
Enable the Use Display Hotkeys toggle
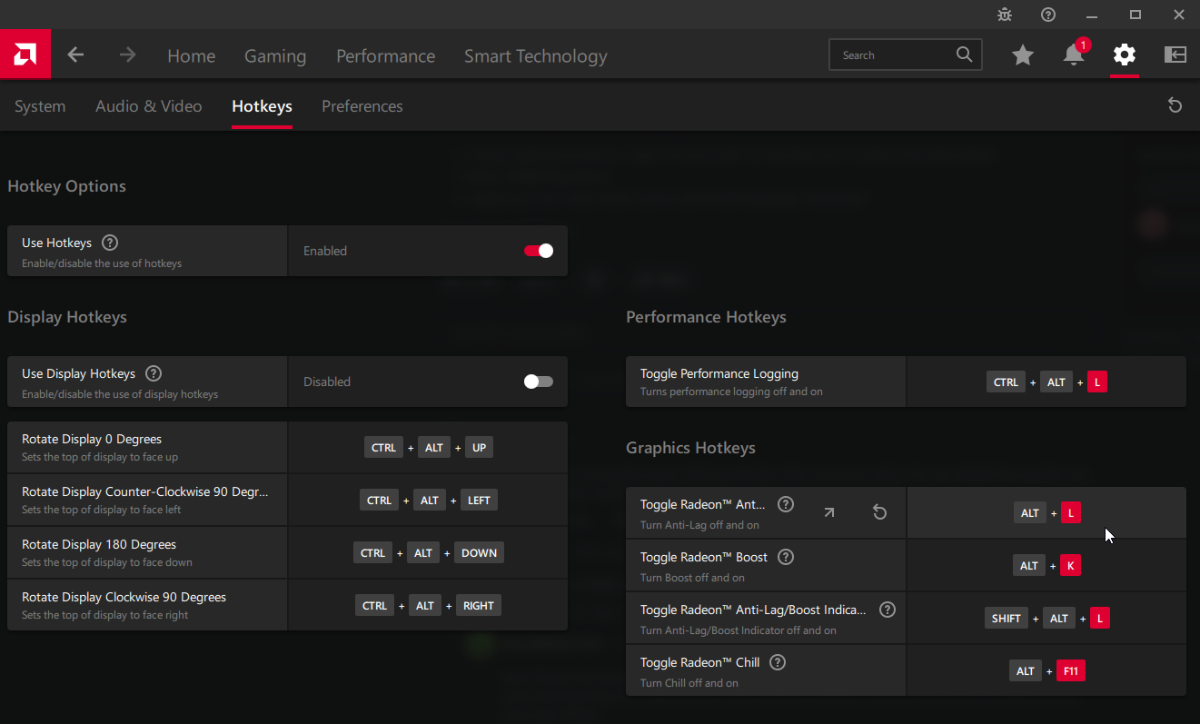[538, 381]
